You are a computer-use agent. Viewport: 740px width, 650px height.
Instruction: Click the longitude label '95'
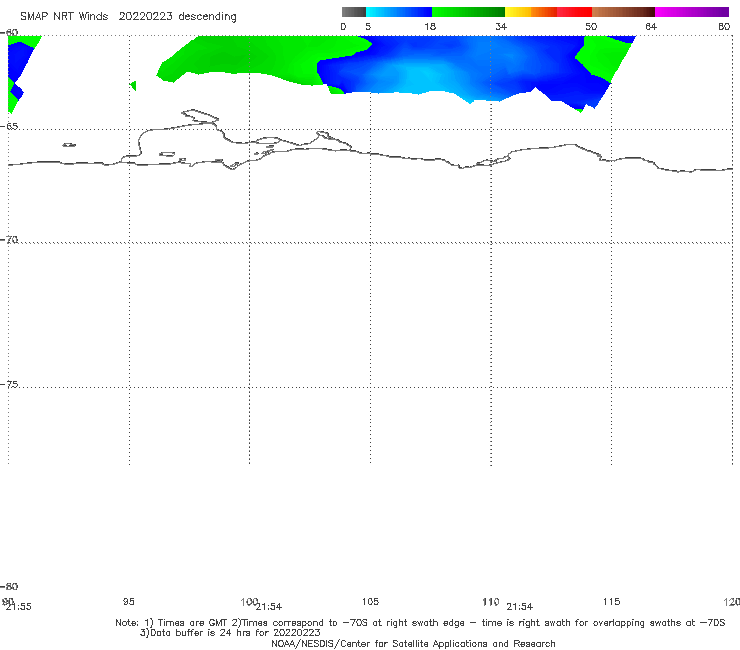pyautogui.click(x=128, y=602)
